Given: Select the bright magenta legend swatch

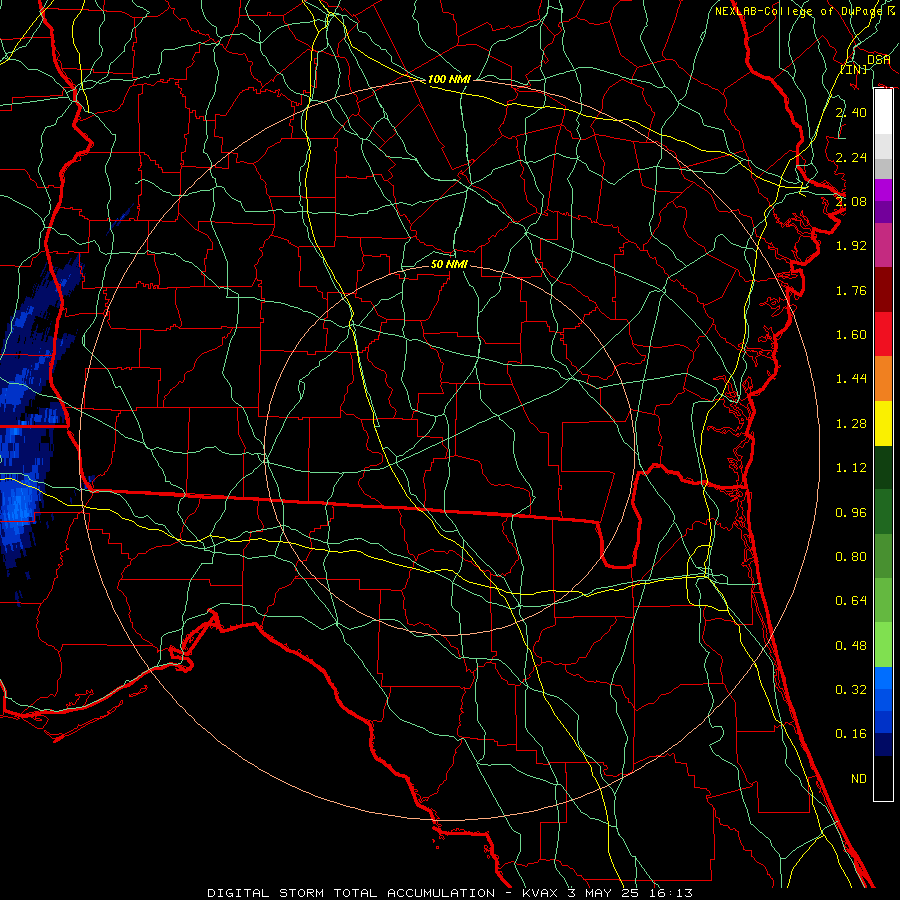Looking at the screenshot, I should (x=883, y=190).
